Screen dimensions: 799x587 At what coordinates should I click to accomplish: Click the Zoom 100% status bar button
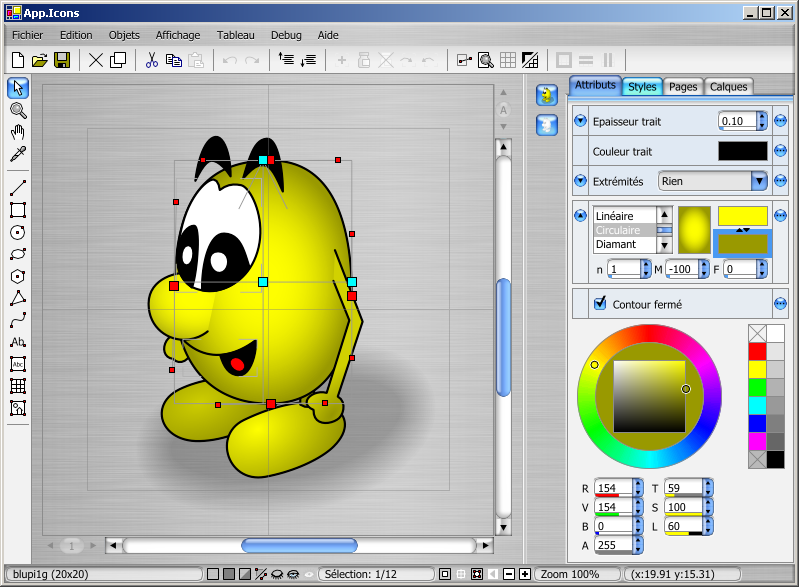click(575, 575)
